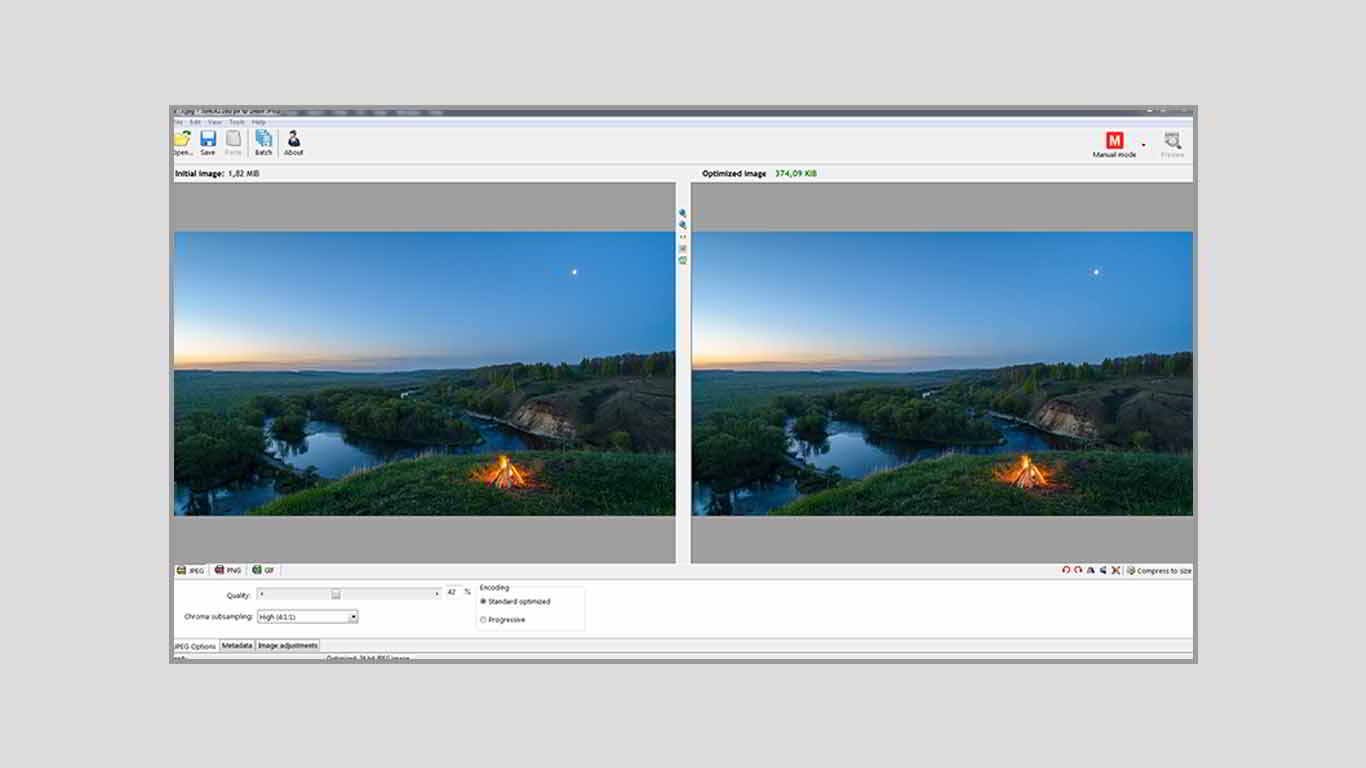Open the Image adjustments tab
Screen dimensions: 1366x768
[288, 646]
